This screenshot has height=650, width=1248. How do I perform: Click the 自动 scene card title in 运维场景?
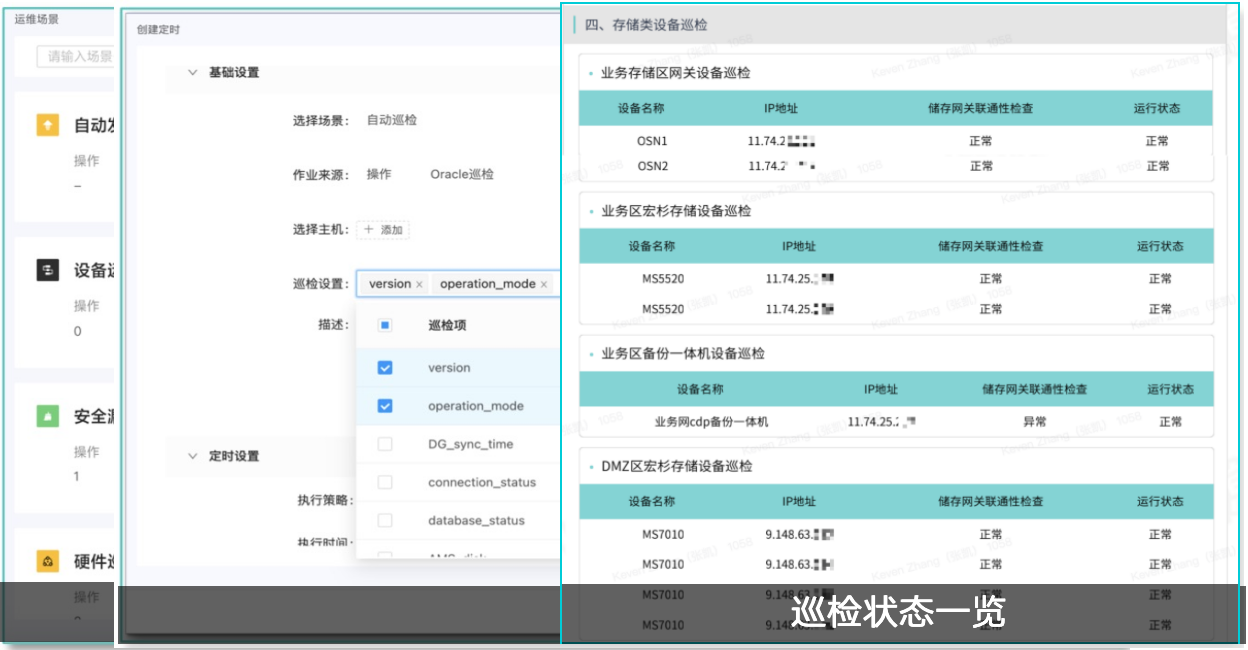[x=93, y=126]
